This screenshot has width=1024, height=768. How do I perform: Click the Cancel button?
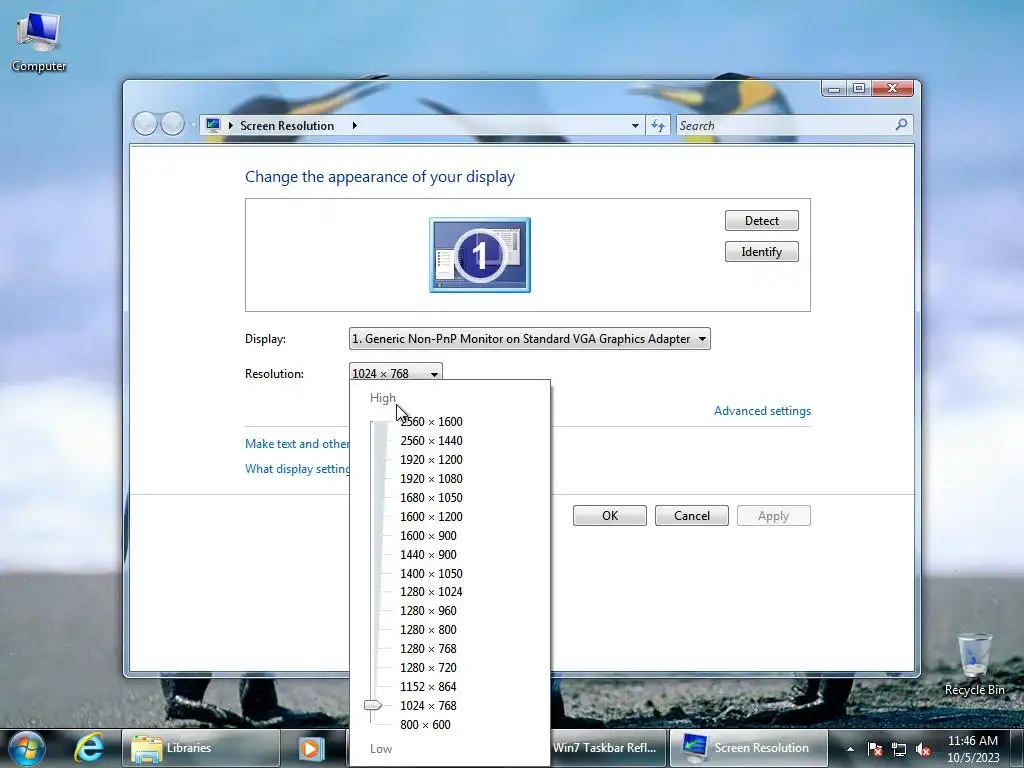click(692, 515)
